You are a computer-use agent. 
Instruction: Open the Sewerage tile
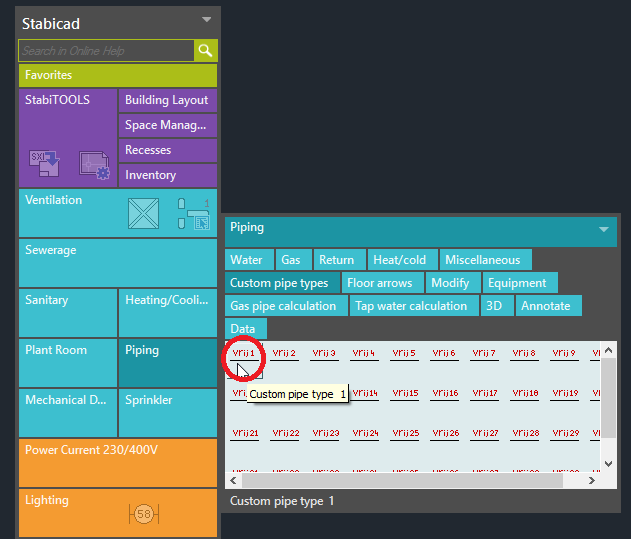click(x=118, y=263)
